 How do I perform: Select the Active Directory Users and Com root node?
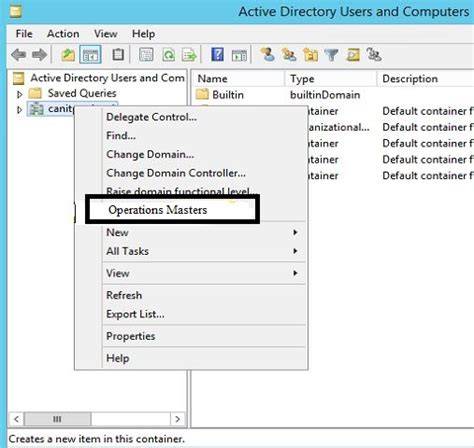(107, 78)
